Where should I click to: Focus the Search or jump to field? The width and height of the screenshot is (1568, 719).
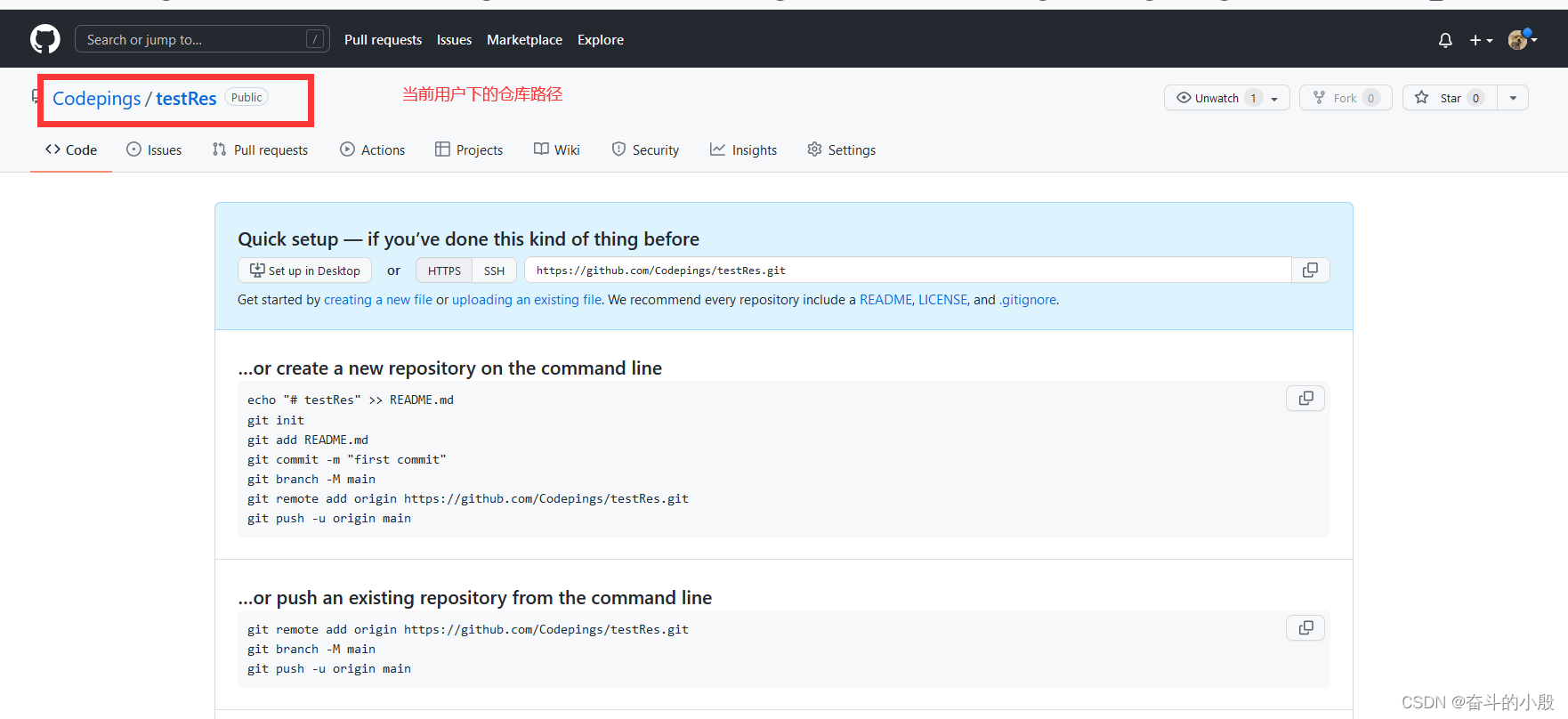click(202, 39)
